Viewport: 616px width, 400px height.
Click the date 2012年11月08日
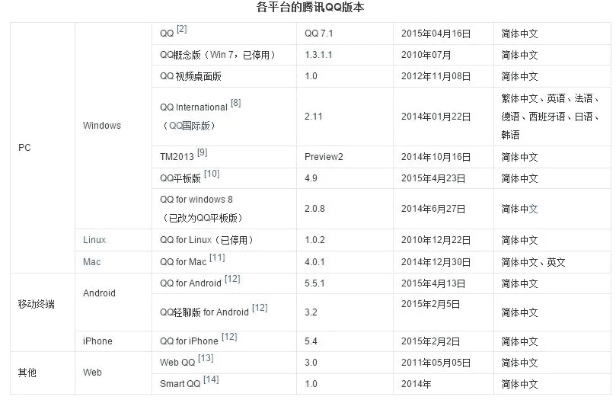436,76
